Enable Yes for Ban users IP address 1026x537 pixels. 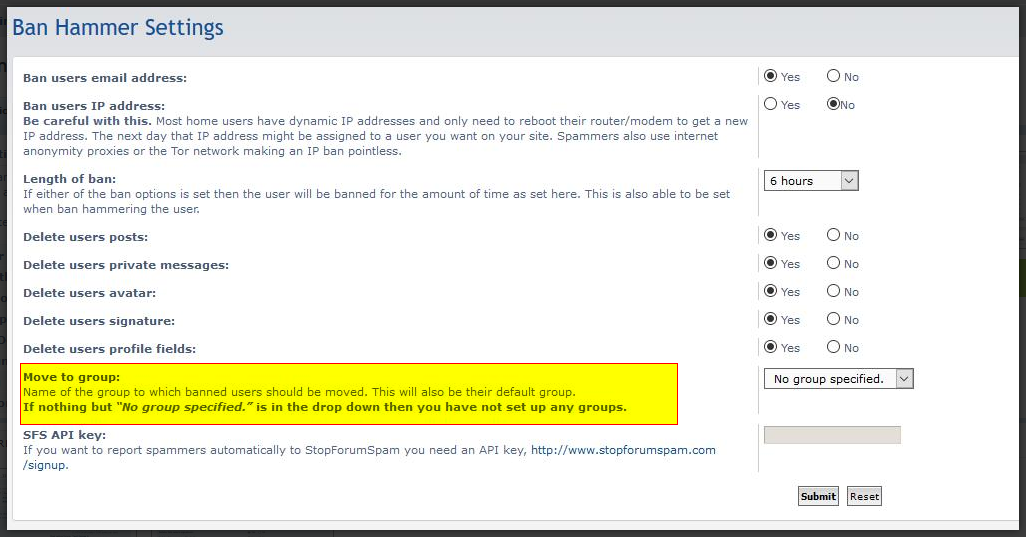click(x=771, y=104)
